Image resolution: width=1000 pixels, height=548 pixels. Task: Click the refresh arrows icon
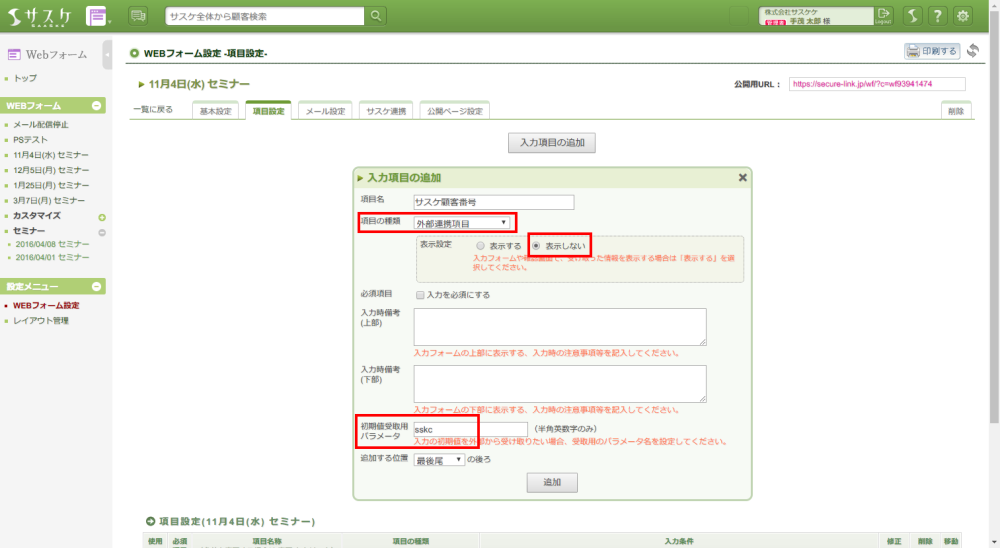[x=972, y=51]
